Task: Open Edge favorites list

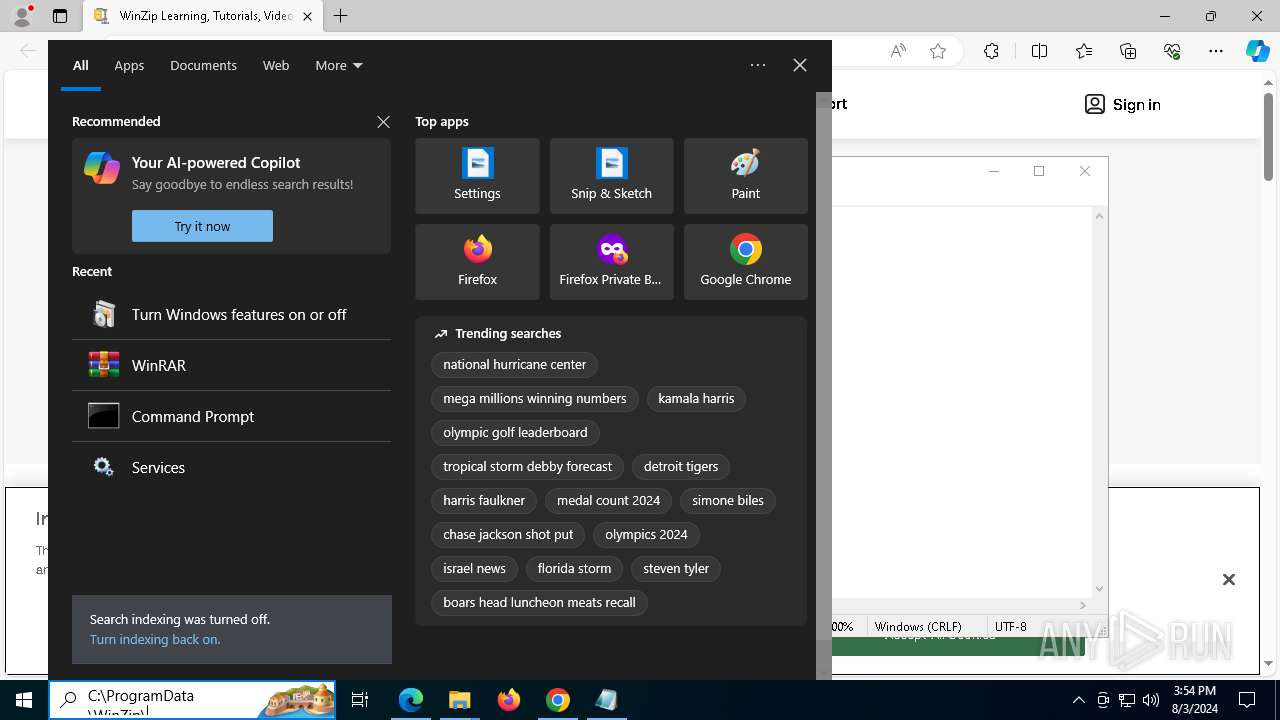Action: click(x=1084, y=51)
